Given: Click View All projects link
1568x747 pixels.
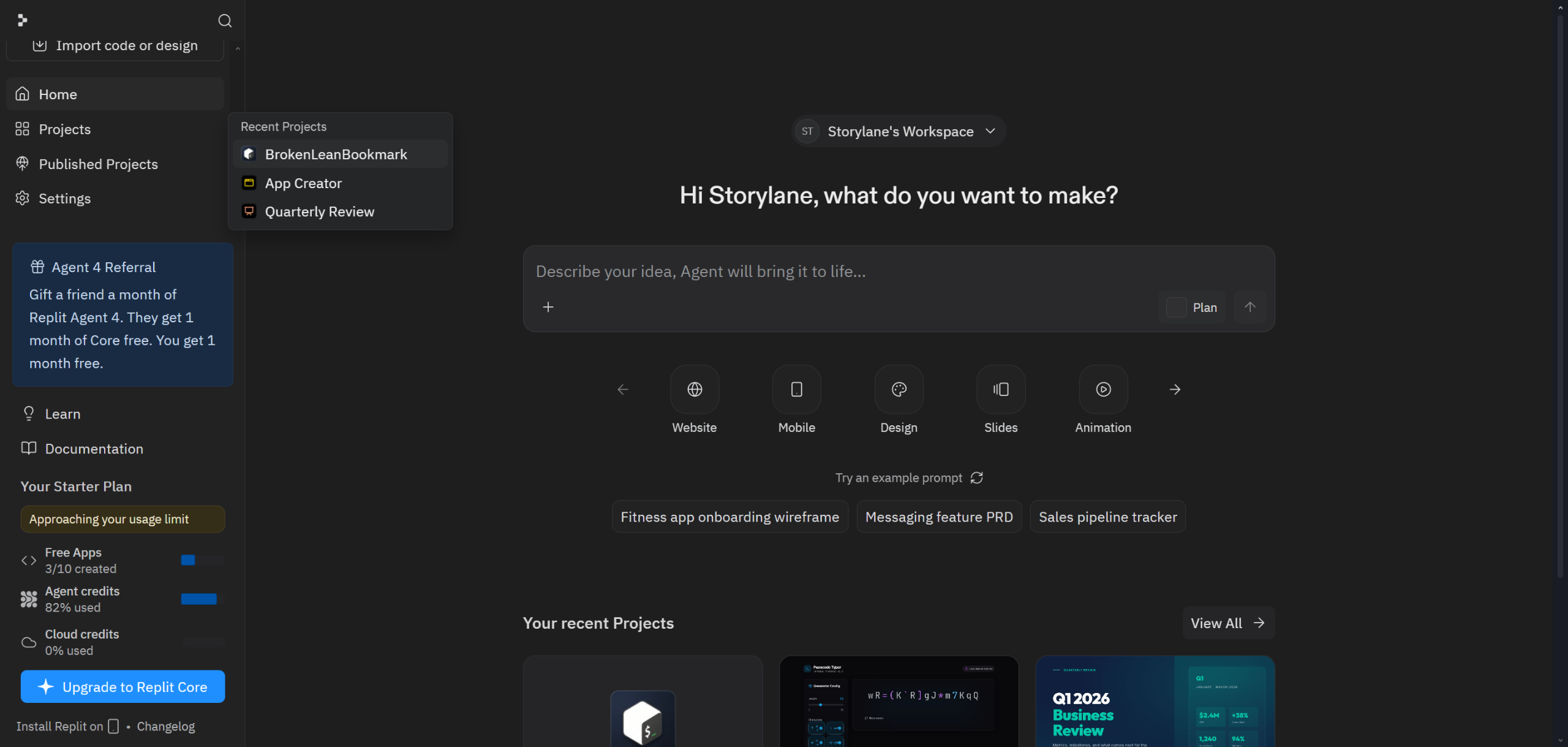Looking at the screenshot, I should (x=1227, y=623).
